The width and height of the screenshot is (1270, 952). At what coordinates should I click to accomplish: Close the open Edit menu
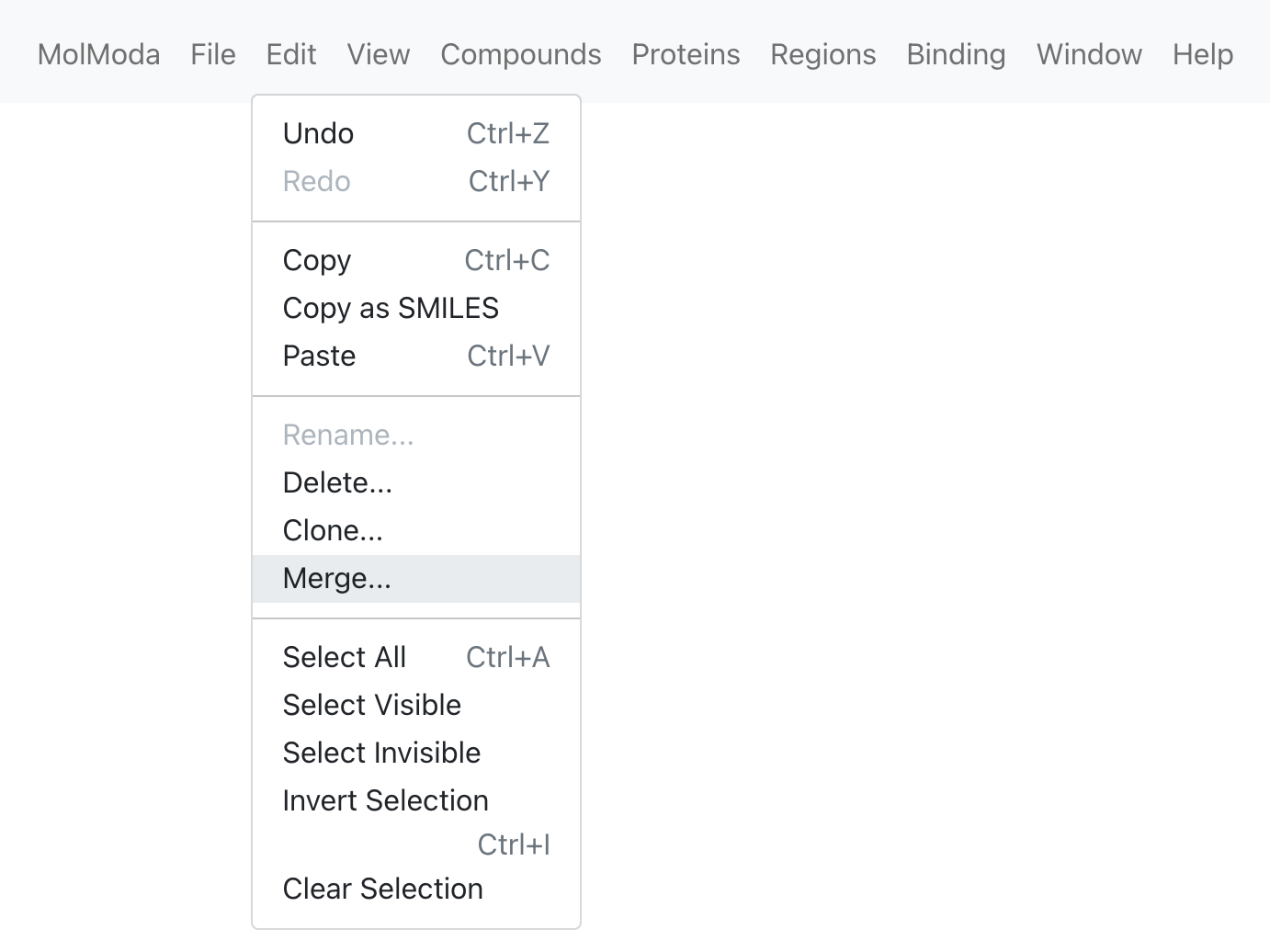(x=291, y=54)
